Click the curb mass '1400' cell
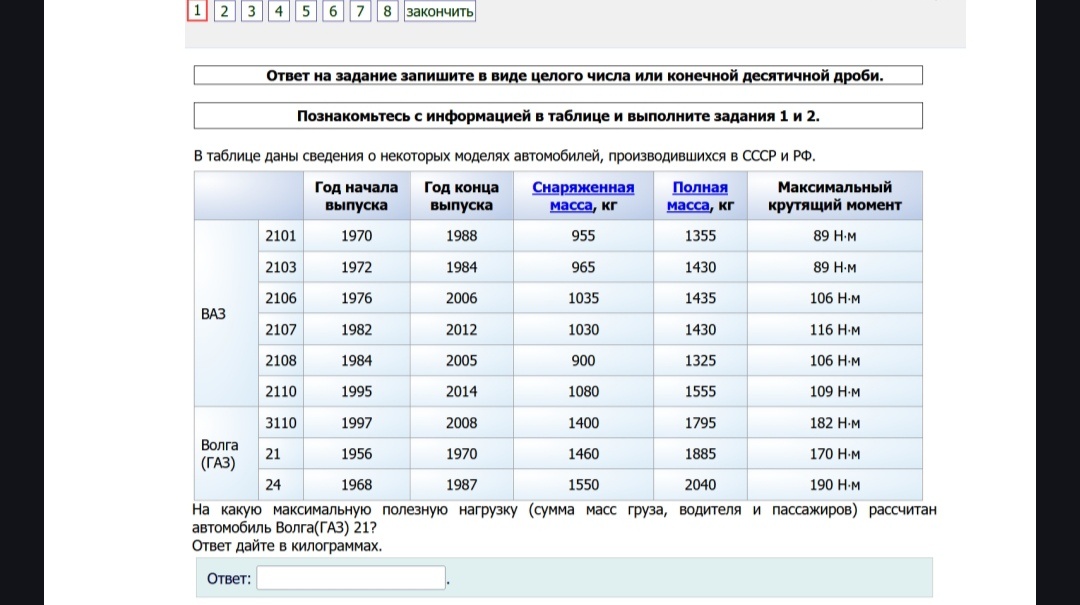This screenshot has height=605, width=1080. (x=583, y=422)
